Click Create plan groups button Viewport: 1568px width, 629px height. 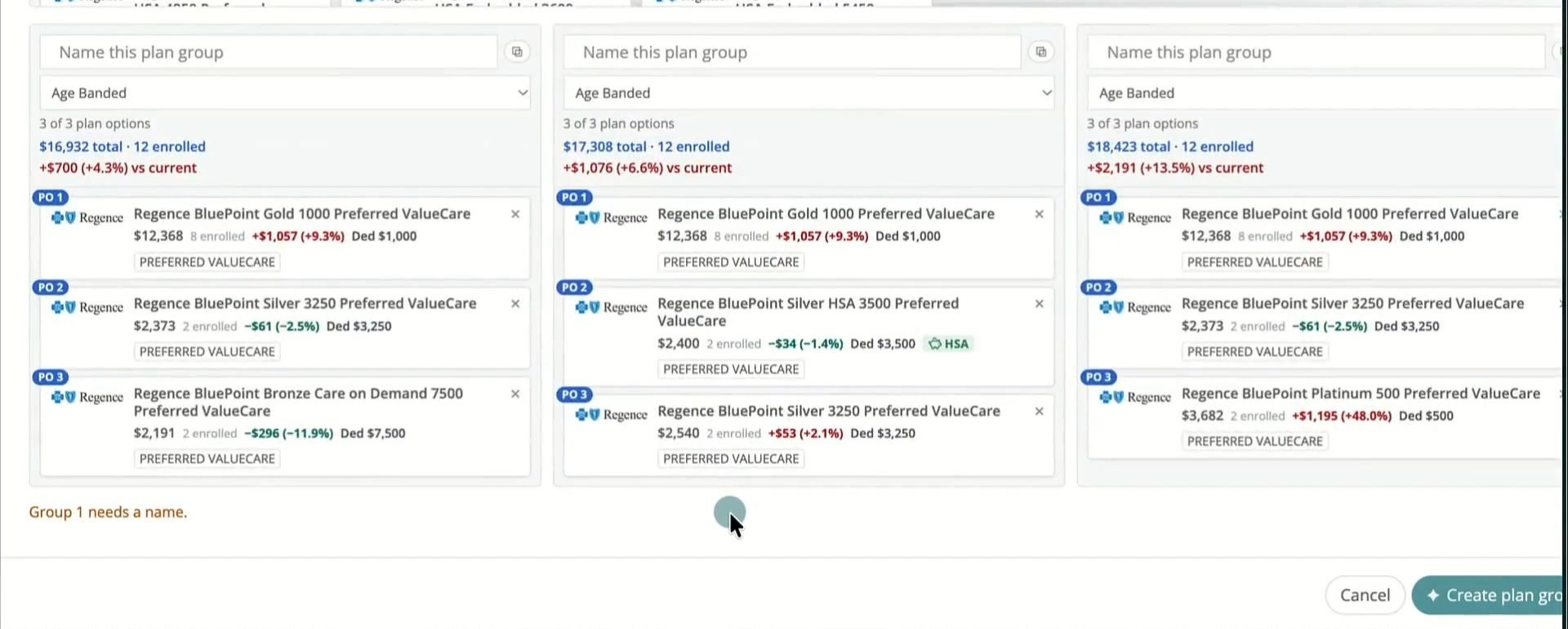[x=1488, y=596]
